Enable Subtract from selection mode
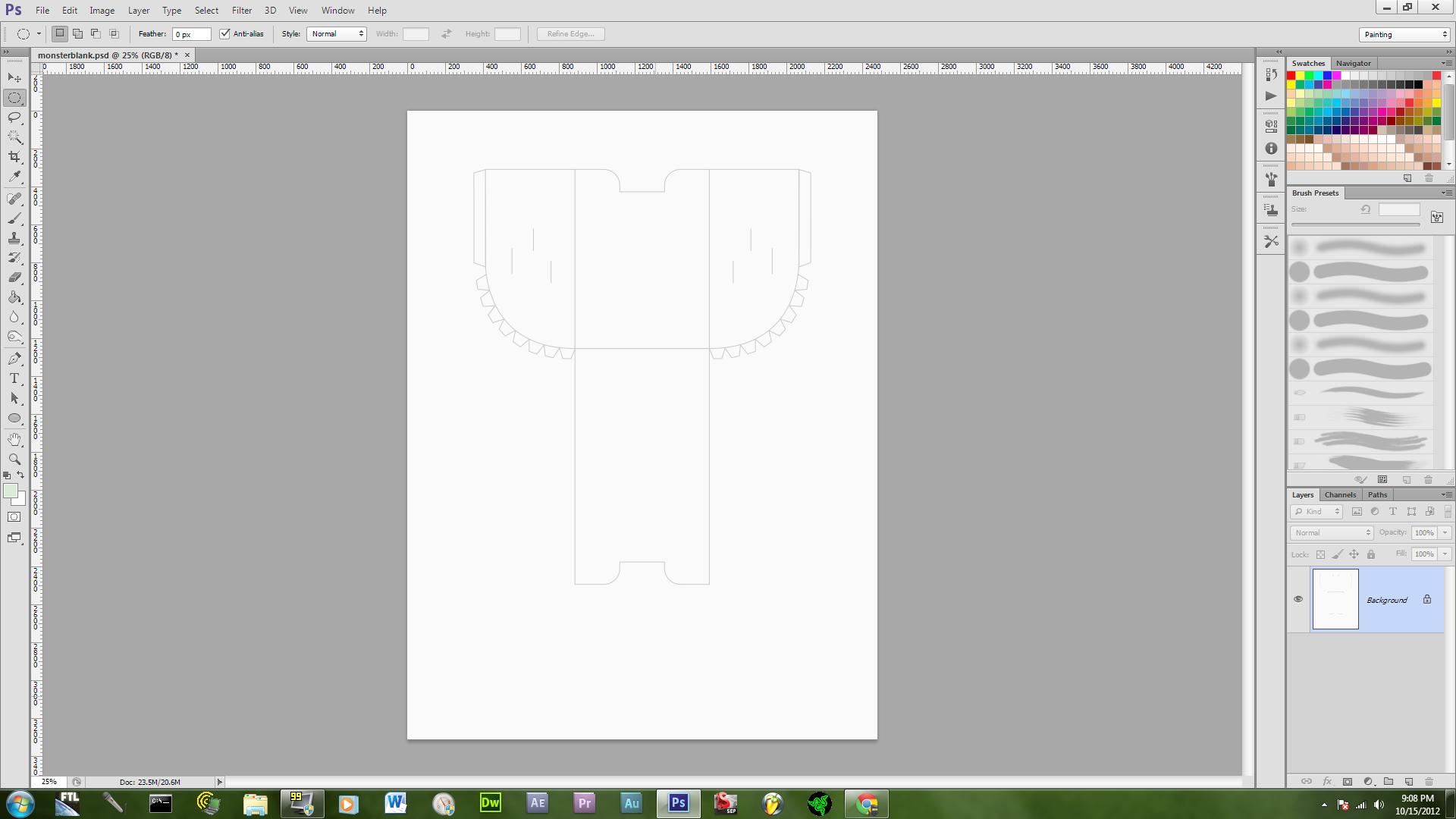Screen dimensions: 1456x819 [x=96, y=33]
